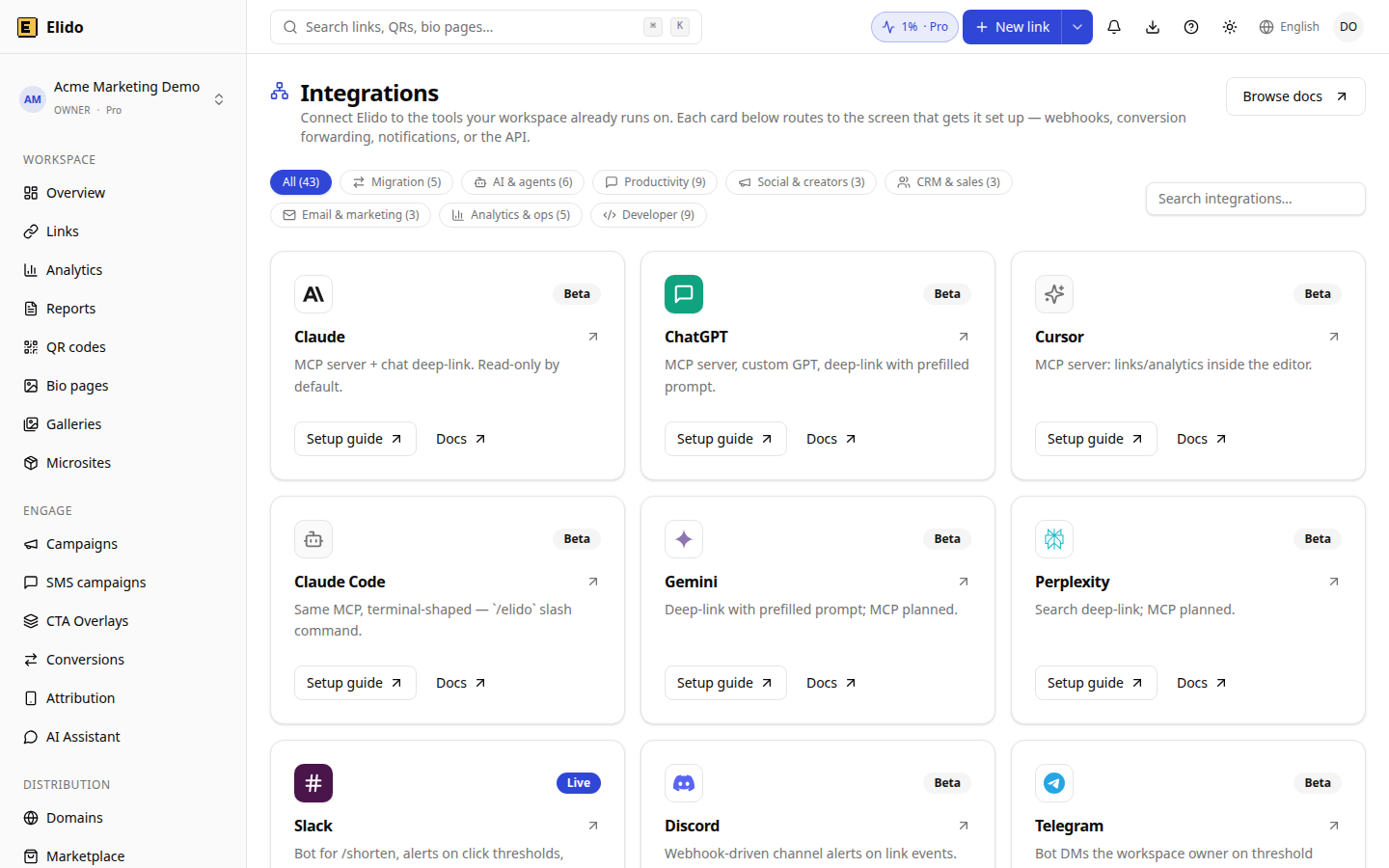Open Galleries in the sidebar

pos(123,424)
